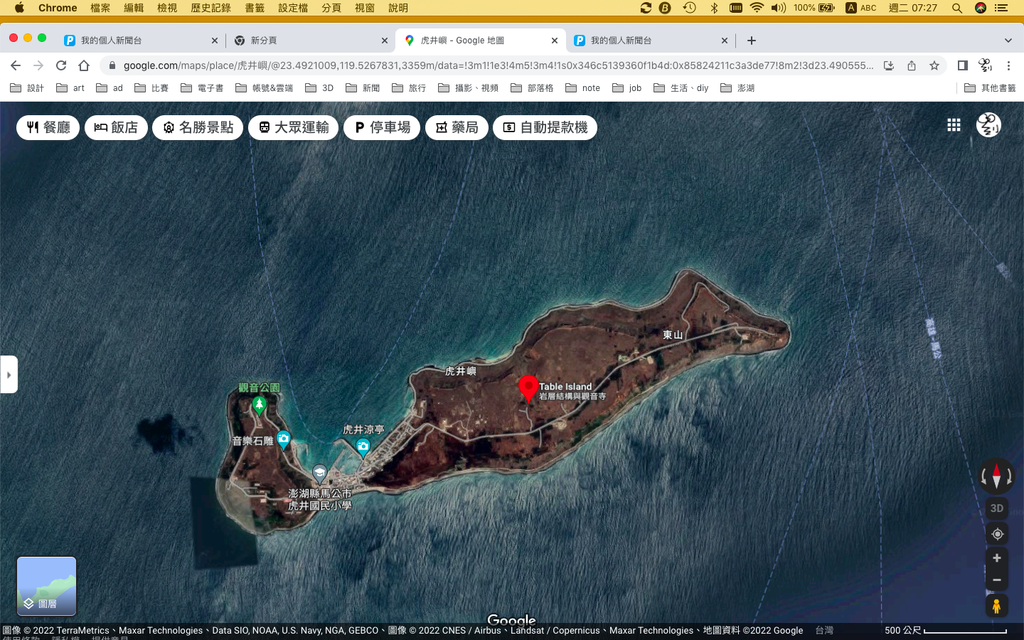
Task: Click the red Table Island map pin
Action: point(527,388)
